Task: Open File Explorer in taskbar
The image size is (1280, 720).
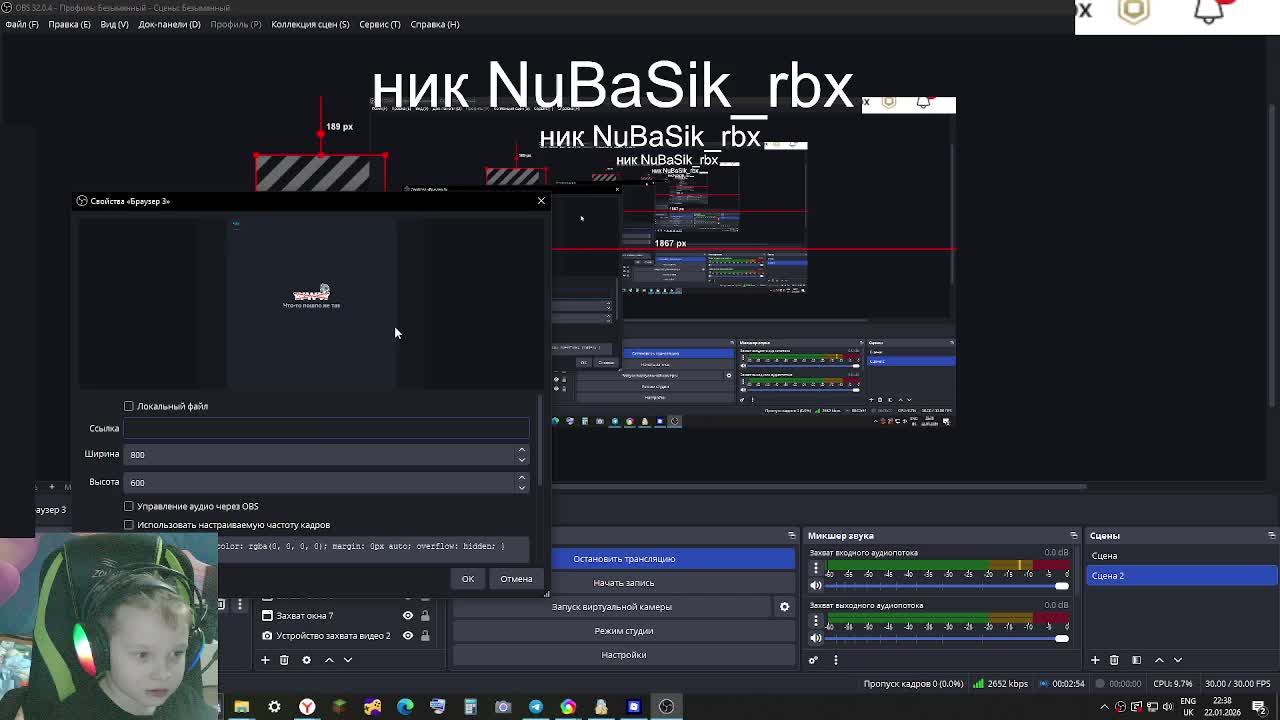Action: (241, 707)
